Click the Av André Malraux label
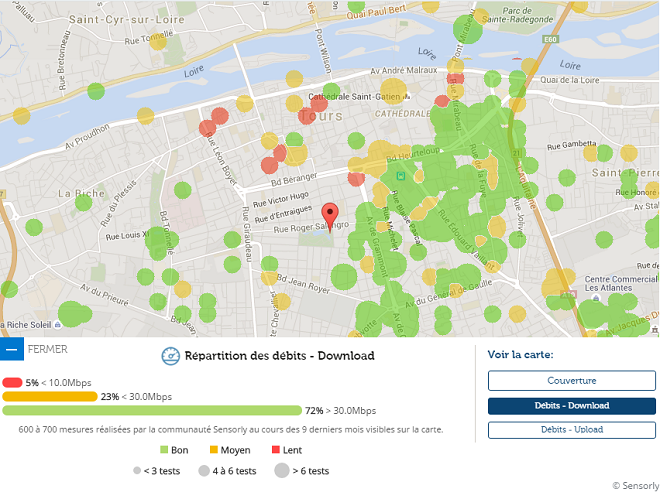Screen dimensions: 660x499 pyautogui.click(x=404, y=71)
